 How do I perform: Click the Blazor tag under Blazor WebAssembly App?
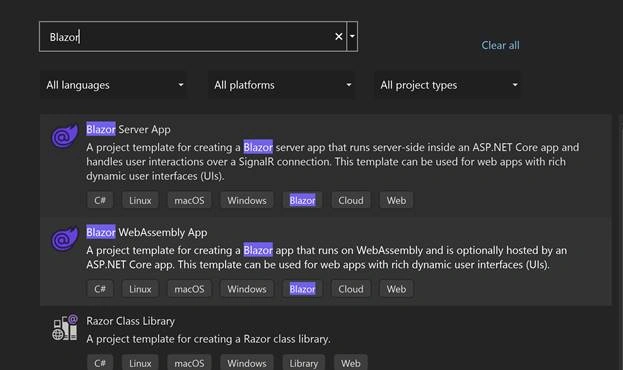point(302,289)
